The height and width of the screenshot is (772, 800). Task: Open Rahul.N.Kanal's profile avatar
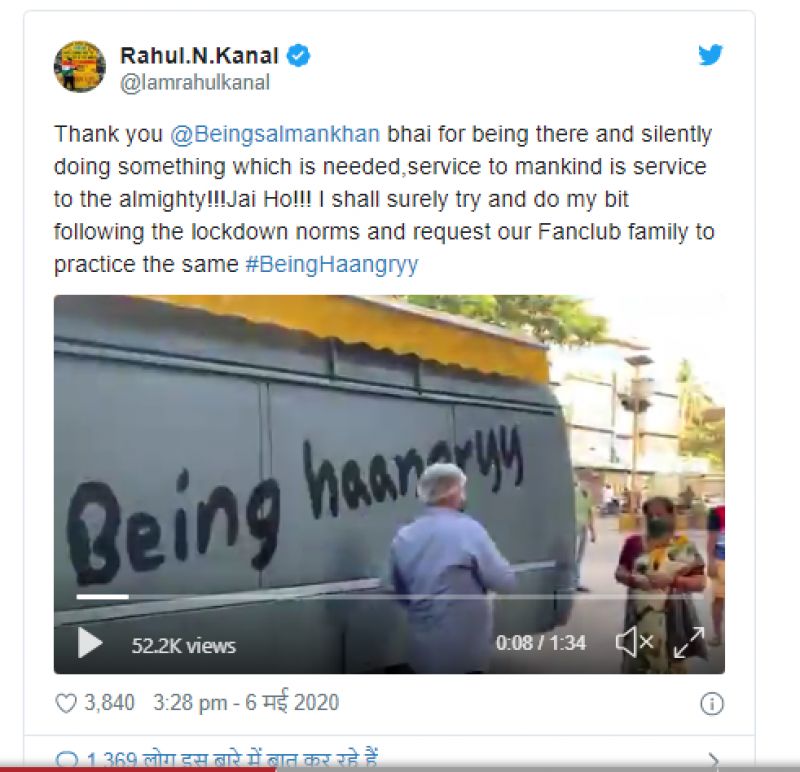(x=80, y=67)
